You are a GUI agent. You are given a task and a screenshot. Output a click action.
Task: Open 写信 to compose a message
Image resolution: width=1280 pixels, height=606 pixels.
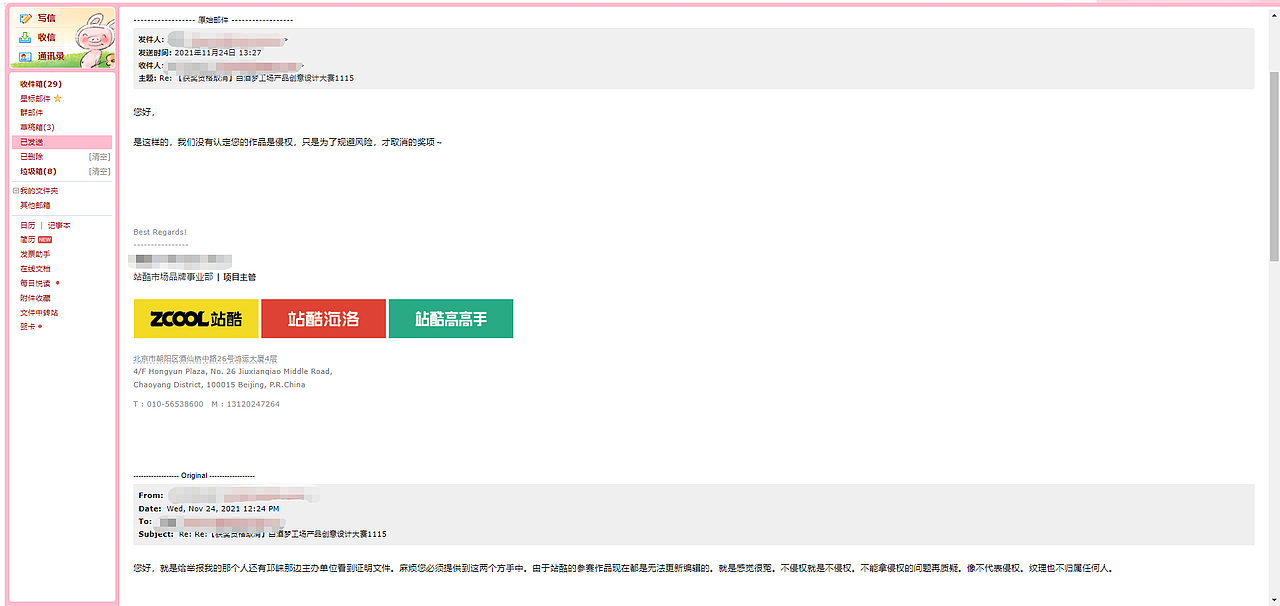point(46,18)
